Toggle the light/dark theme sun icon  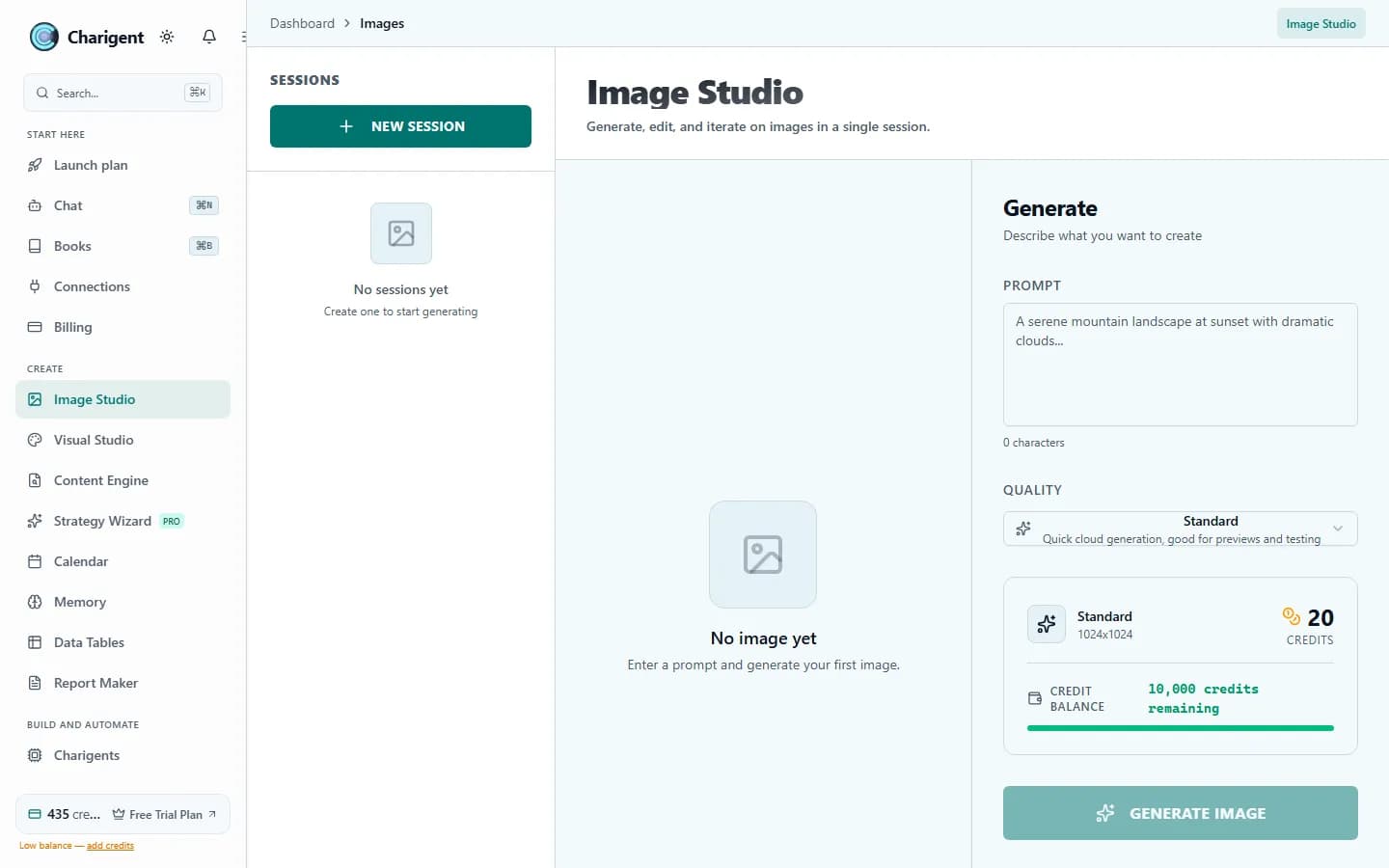point(167,37)
